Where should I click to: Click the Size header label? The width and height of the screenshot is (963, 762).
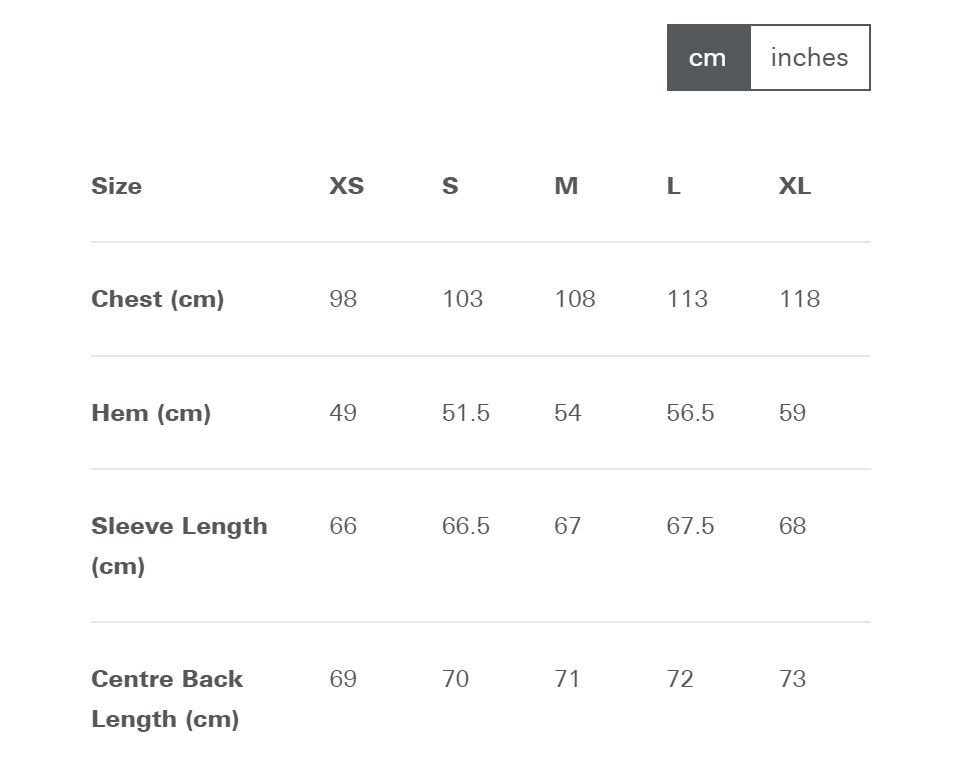point(117,185)
